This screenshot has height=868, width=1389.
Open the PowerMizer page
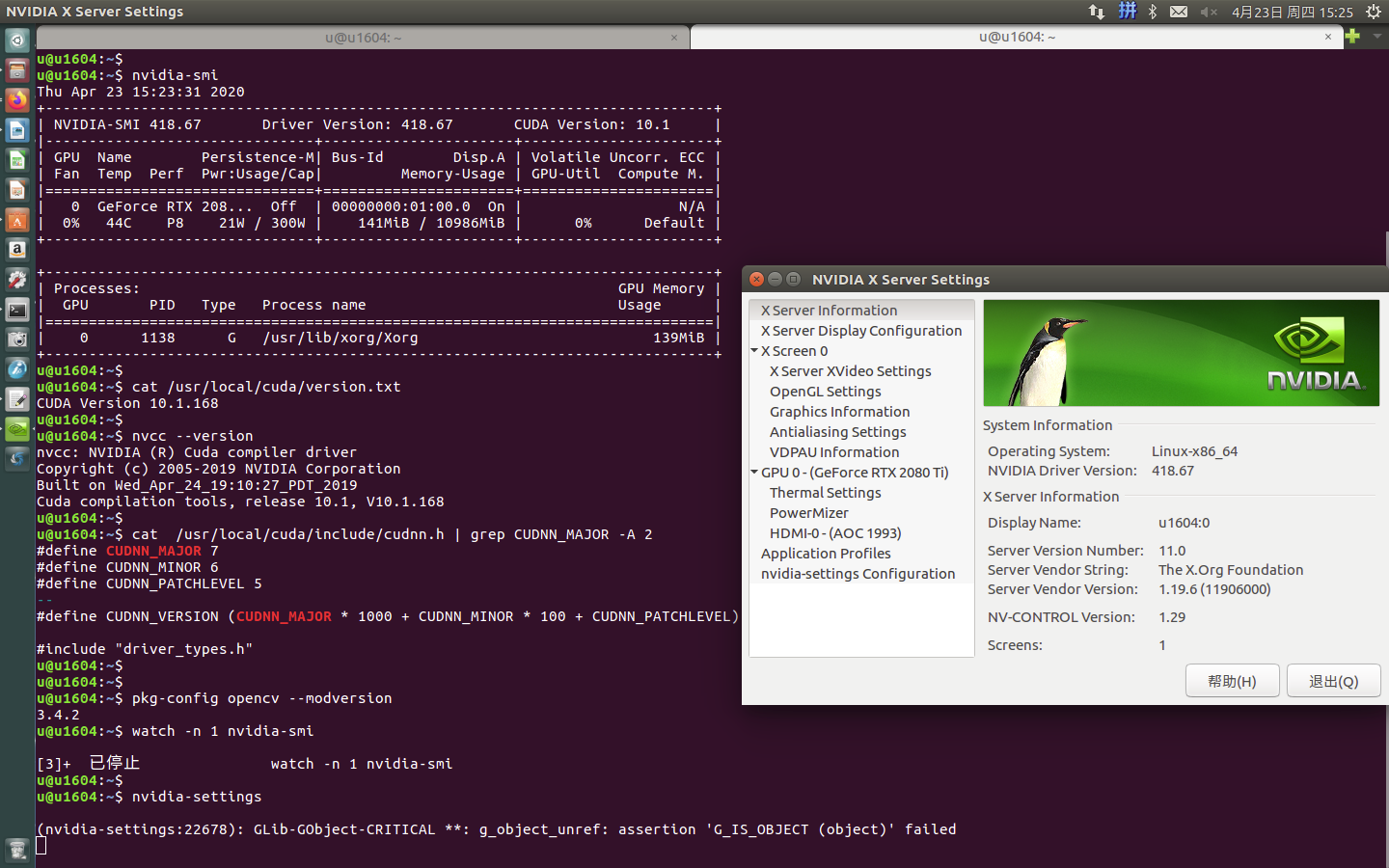[x=808, y=513]
